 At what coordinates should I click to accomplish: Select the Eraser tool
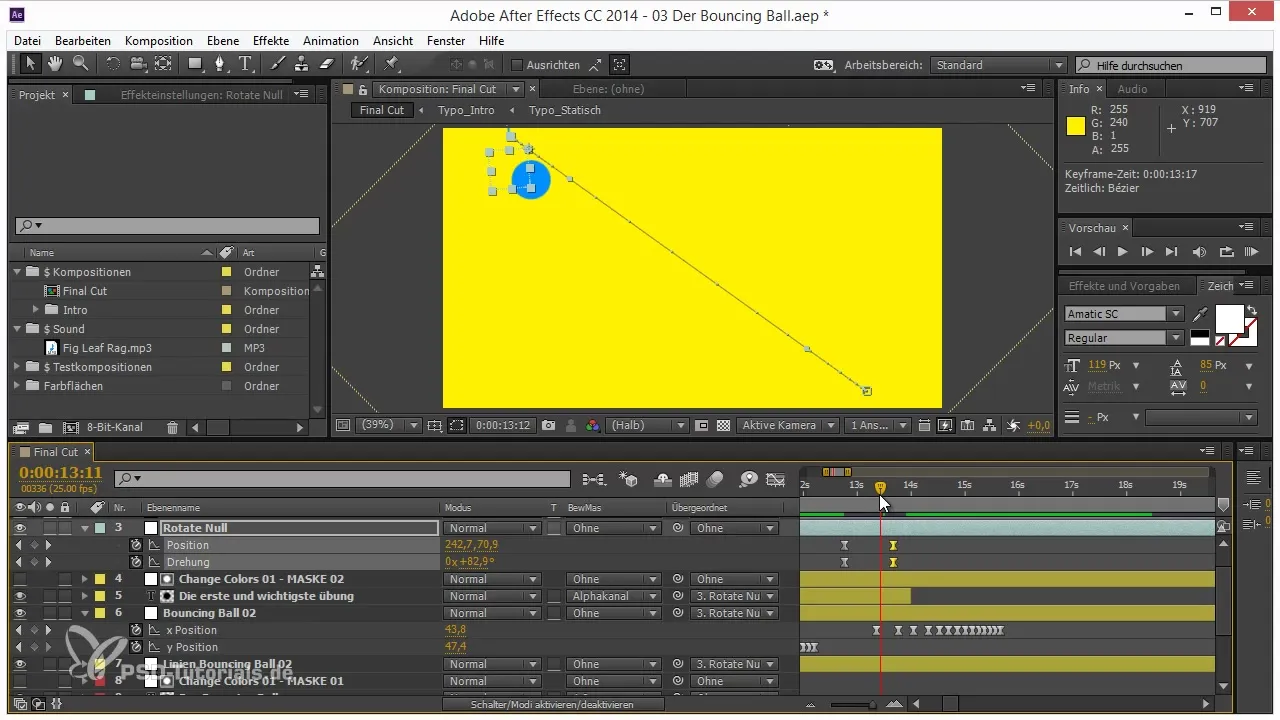[326, 64]
